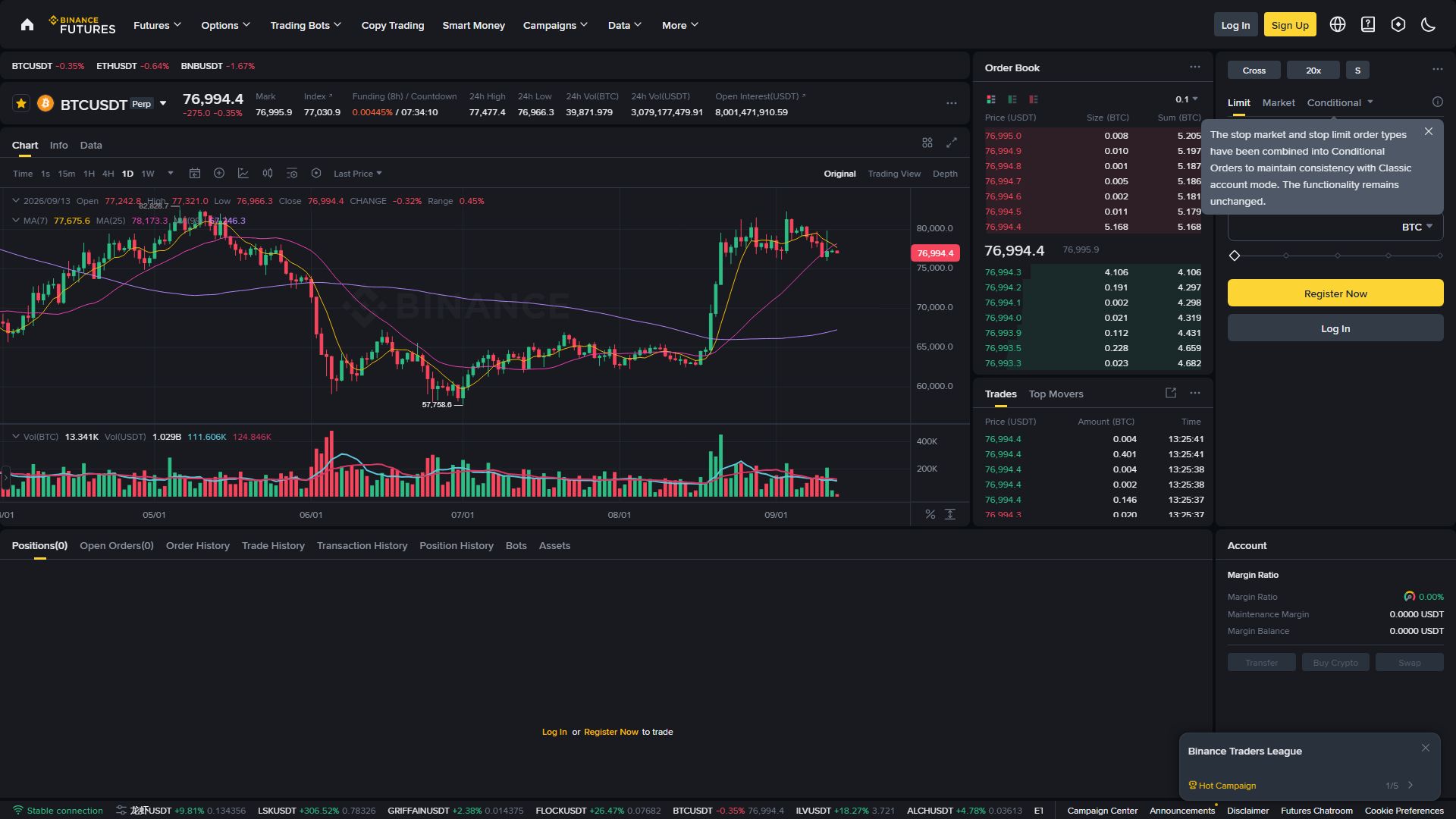Open the ticker bar three-dot menu
This screenshot has width=1456, height=819.
coord(952,103)
